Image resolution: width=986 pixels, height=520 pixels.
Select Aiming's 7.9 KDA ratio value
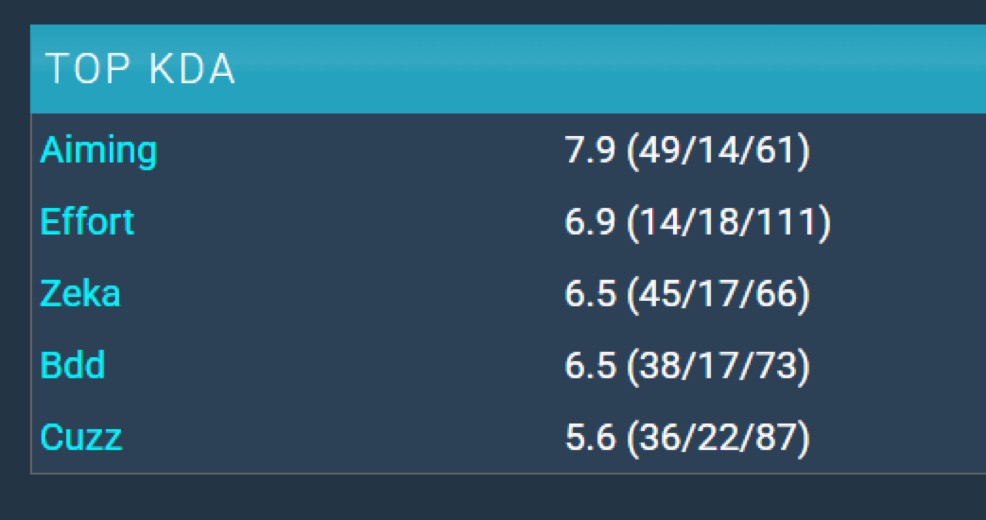pyautogui.click(x=590, y=152)
